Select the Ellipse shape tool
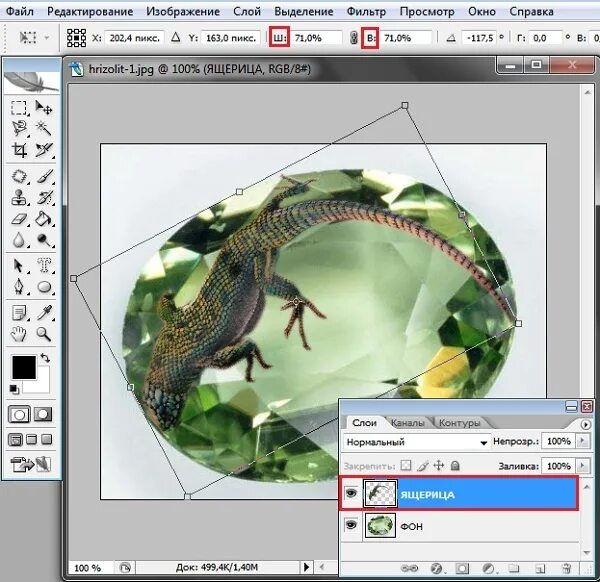The height and width of the screenshot is (582, 600). (x=44, y=287)
